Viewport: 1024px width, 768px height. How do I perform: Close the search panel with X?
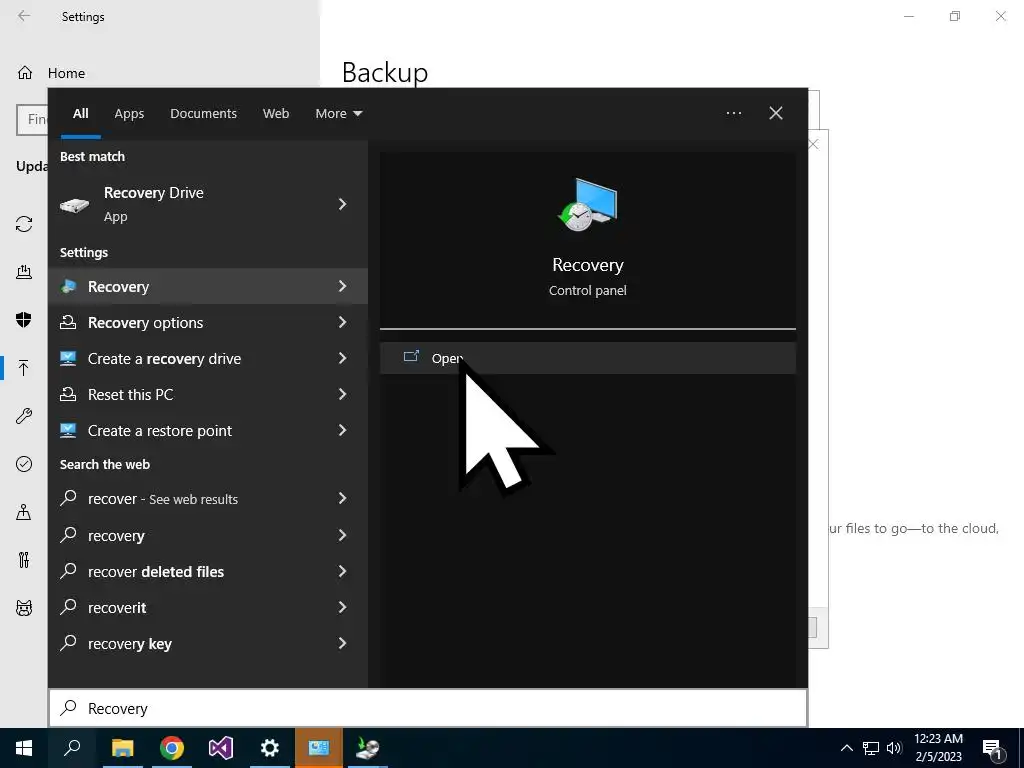click(776, 113)
